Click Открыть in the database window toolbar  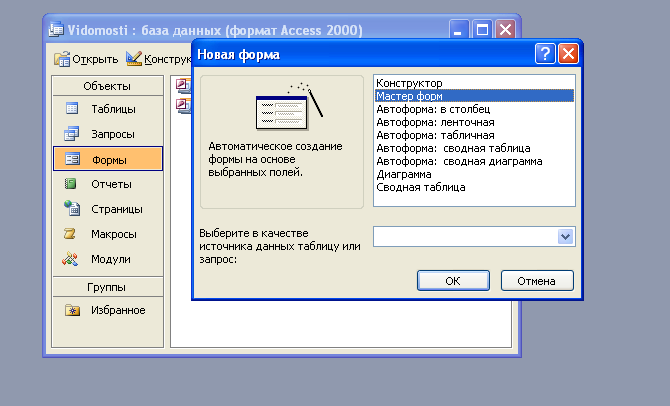pyautogui.click(x=86, y=59)
